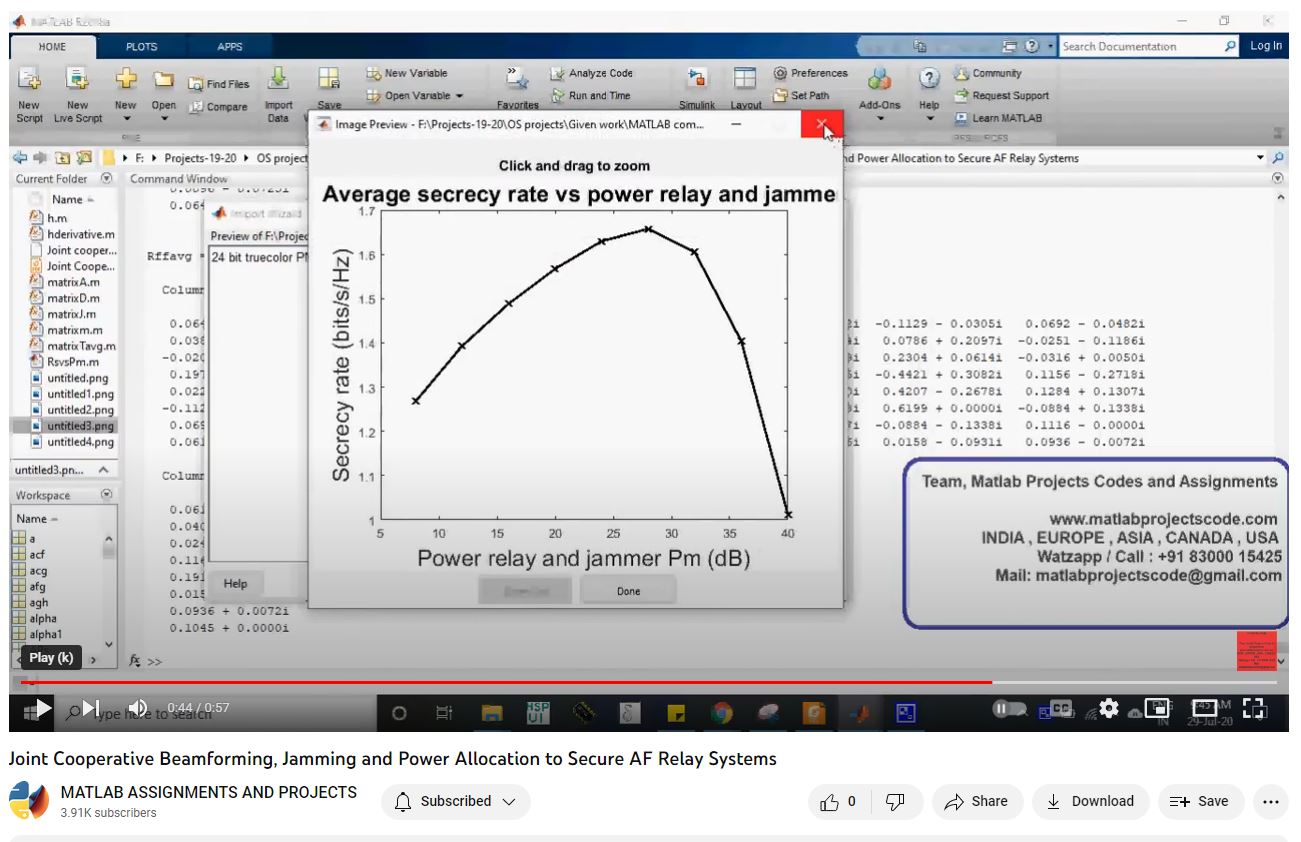Click New Variable
Image resolution: width=1301 pixels, height=842 pixels.
(407, 73)
